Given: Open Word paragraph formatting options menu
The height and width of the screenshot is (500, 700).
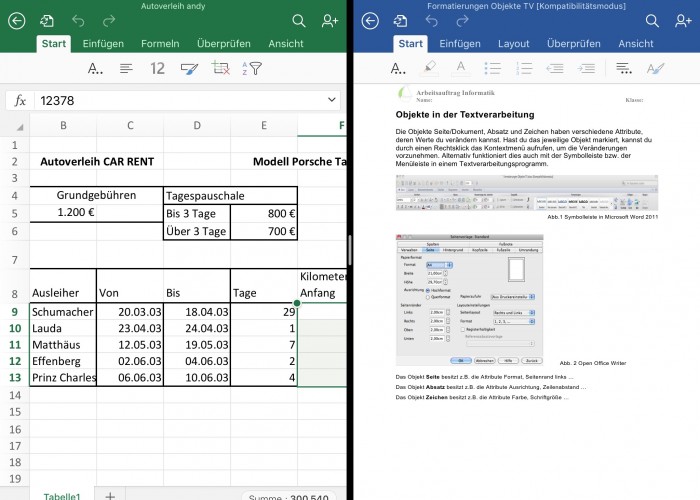Looking at the screenshot, I should point(623,69).
